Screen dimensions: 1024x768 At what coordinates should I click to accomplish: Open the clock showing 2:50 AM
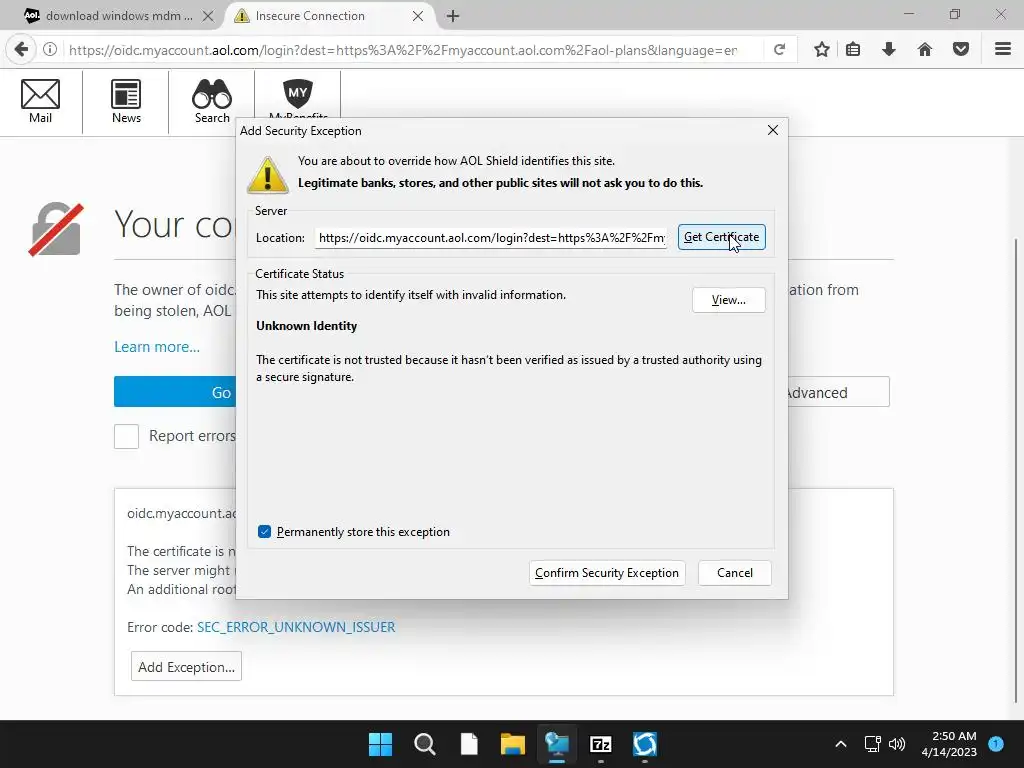coord(949,744)
